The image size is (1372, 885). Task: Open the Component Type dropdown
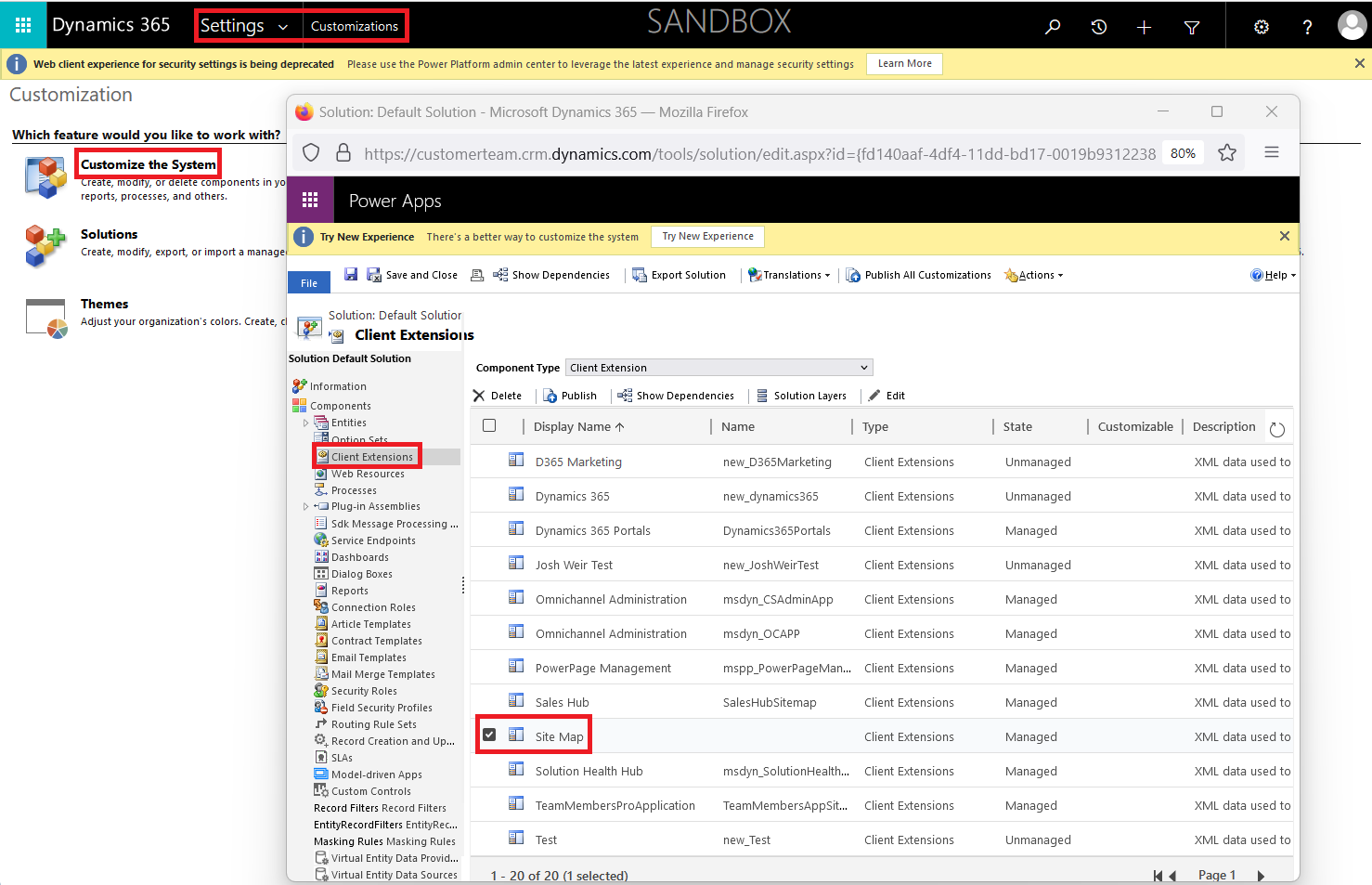718,368
